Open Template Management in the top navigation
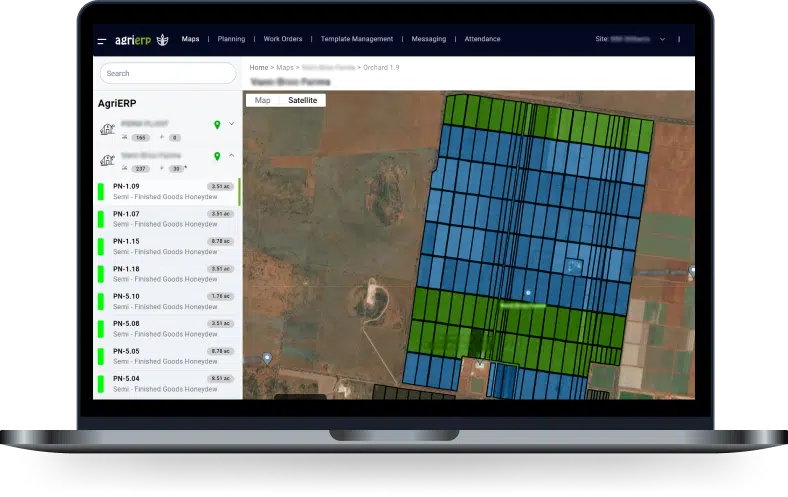 click(x=355, y=40)
